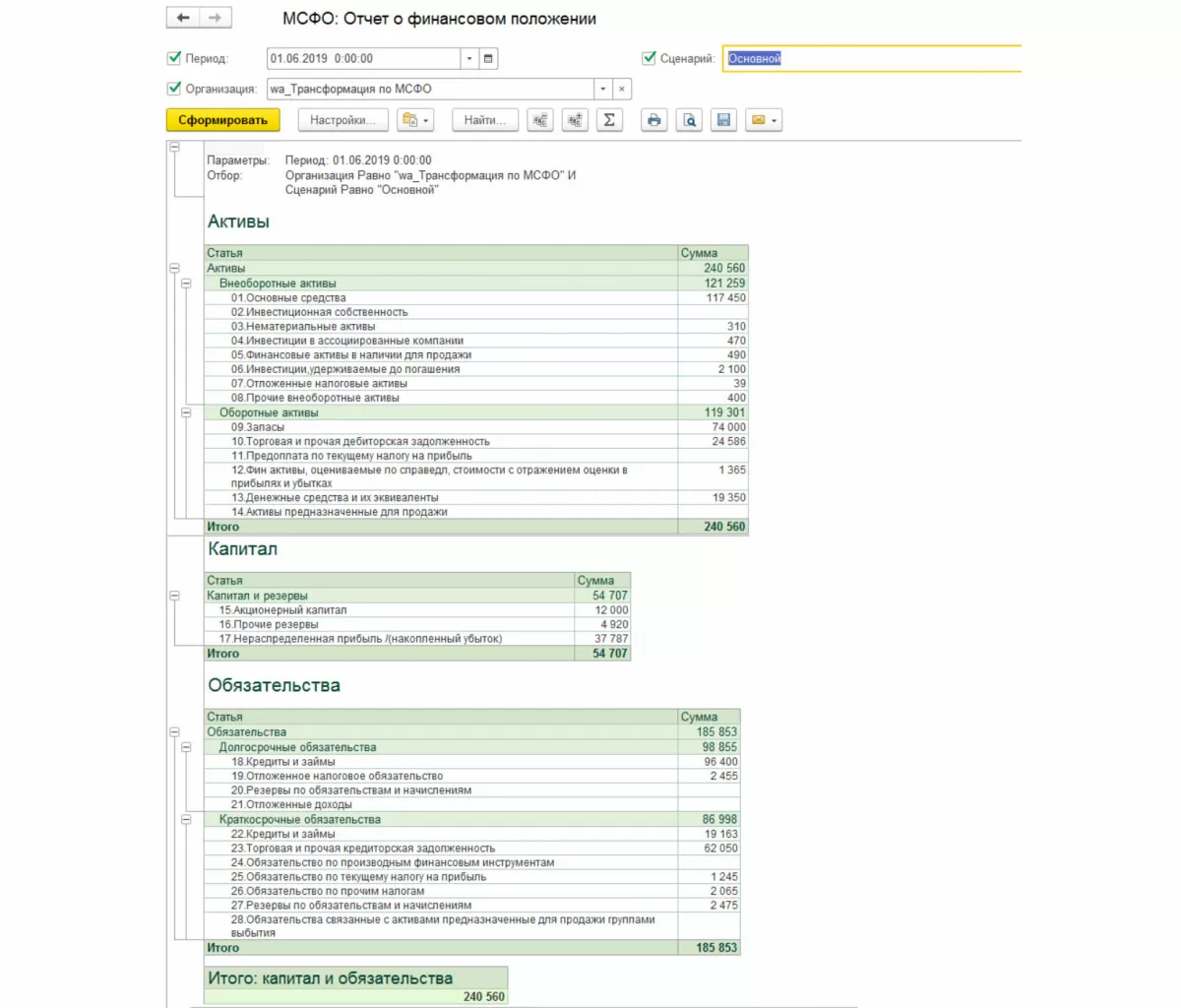
Task: Click the Sigma sum icon
Action: coord(609,120)
